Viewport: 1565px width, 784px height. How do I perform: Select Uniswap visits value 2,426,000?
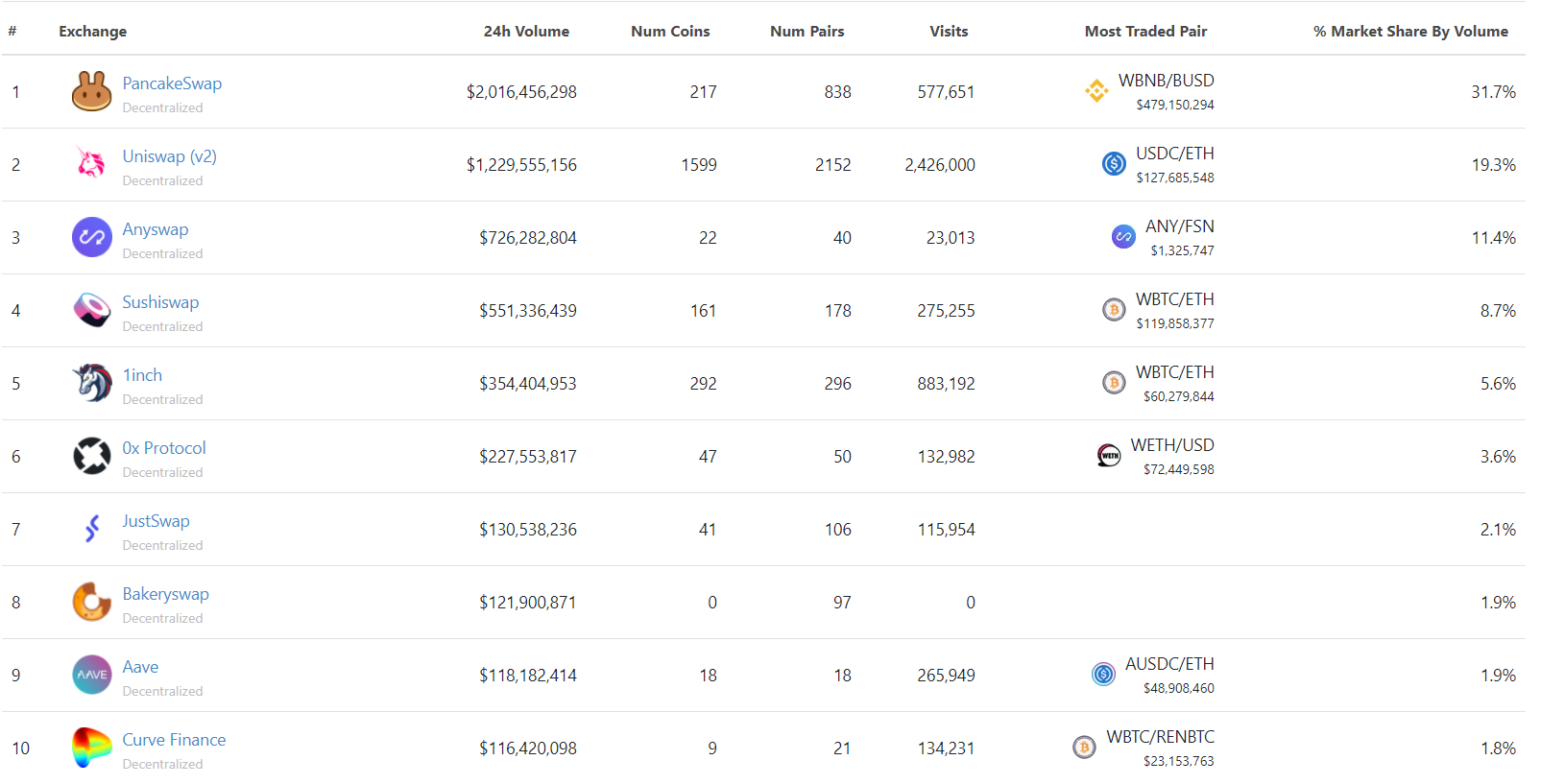point(940,165)
